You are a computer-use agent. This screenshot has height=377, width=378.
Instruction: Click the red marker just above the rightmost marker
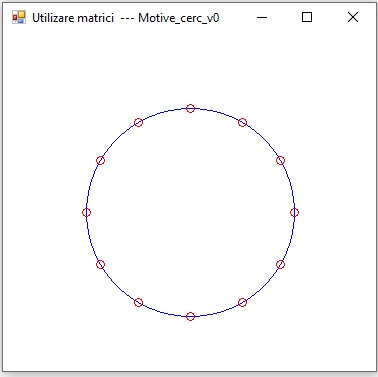coord(280,160)
